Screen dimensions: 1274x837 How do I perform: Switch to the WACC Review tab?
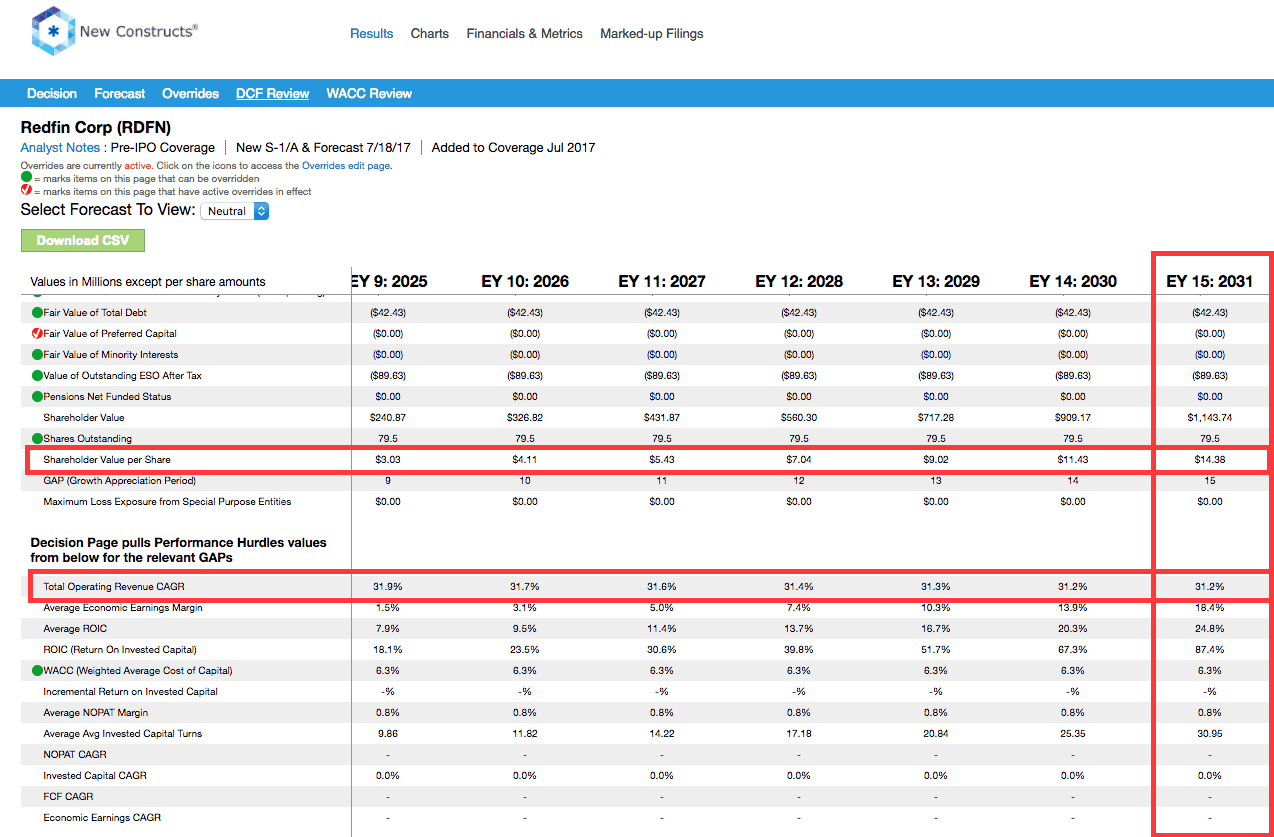click(369, 93)
